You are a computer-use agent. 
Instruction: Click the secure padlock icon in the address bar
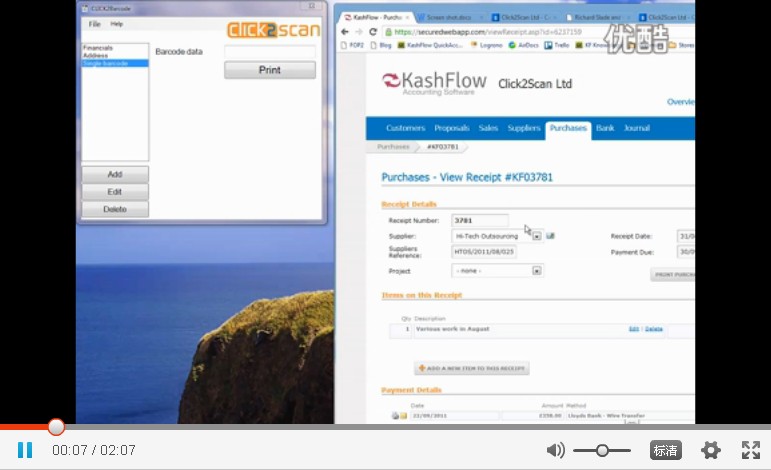pos(388,32)
